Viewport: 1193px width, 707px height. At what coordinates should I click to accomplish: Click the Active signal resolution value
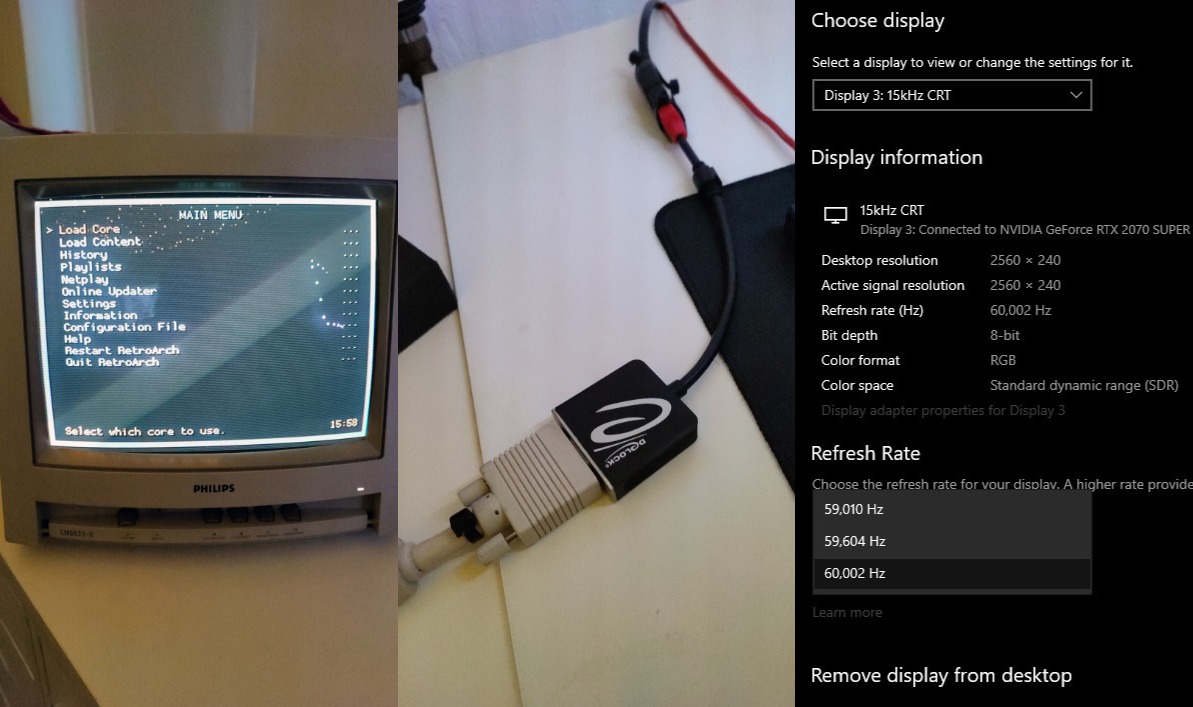(1025, 285)
